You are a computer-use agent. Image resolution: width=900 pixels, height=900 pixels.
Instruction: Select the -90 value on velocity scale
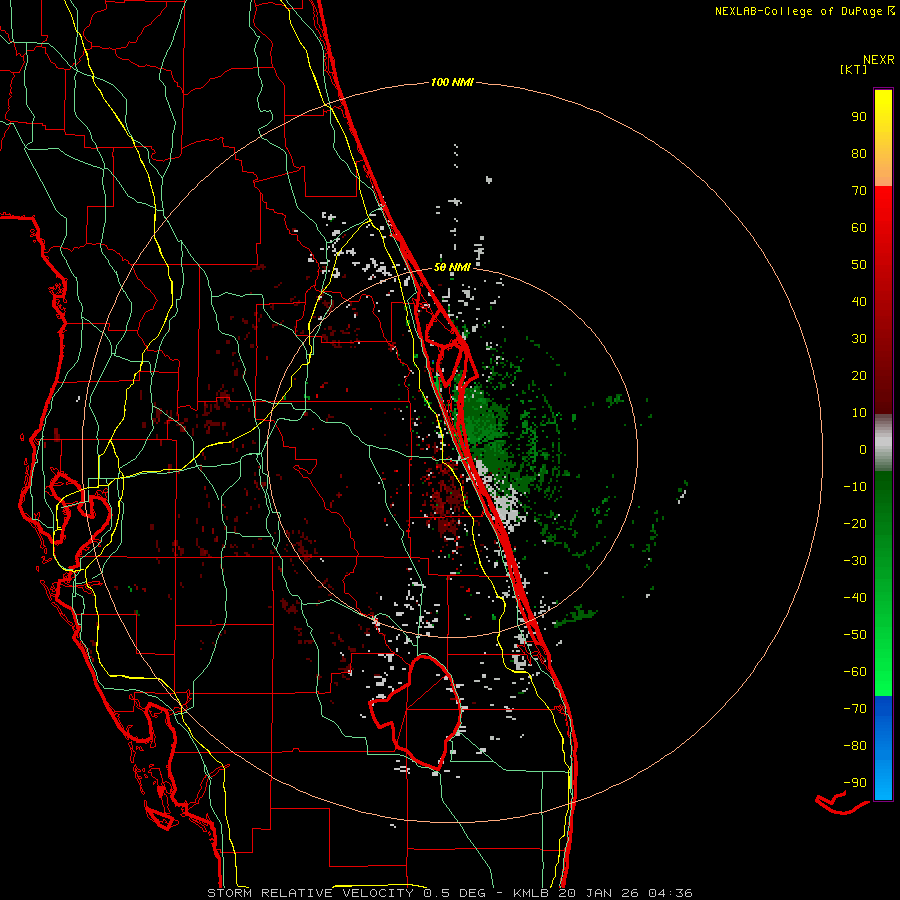coord(855,782)
